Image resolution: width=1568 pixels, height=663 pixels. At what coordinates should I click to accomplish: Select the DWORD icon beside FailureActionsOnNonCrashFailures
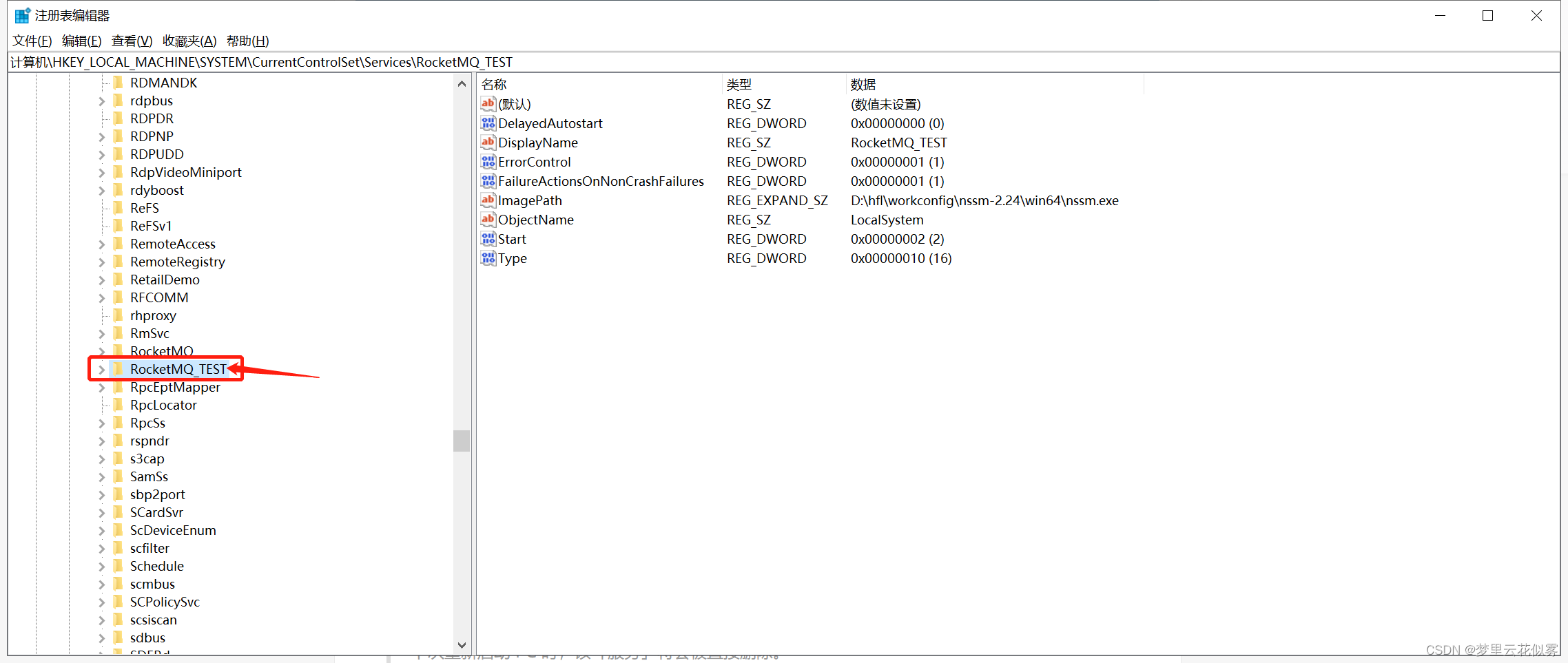click(488, 181)
